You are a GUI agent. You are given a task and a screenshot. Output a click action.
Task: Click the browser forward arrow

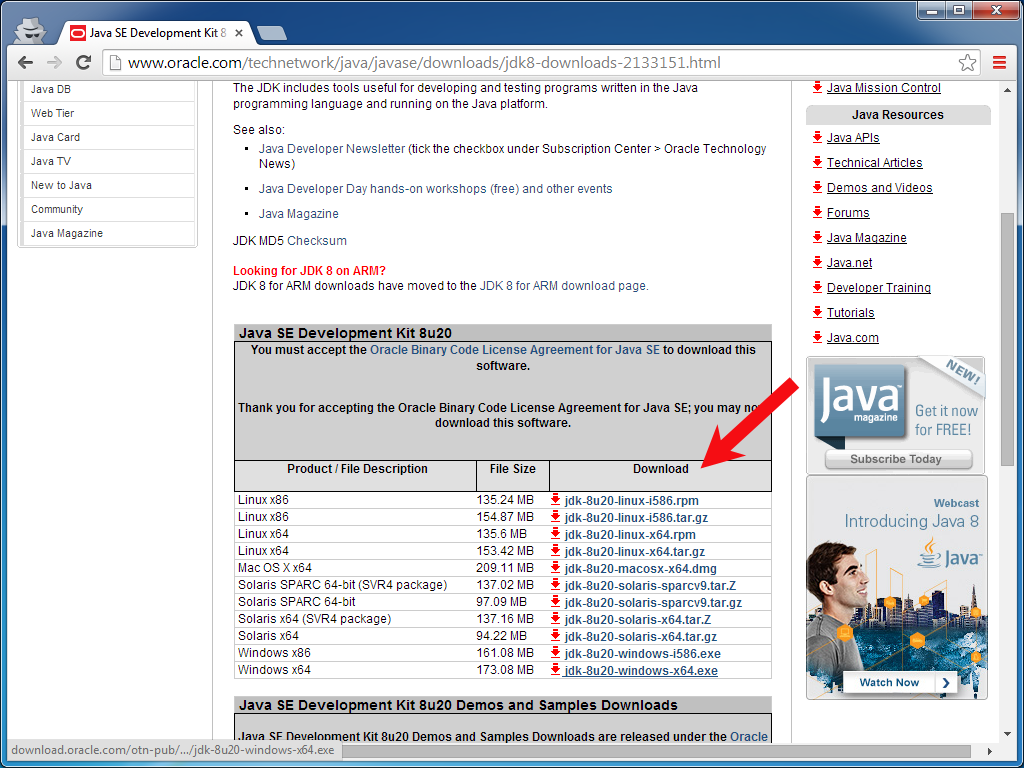click(54, 63)
